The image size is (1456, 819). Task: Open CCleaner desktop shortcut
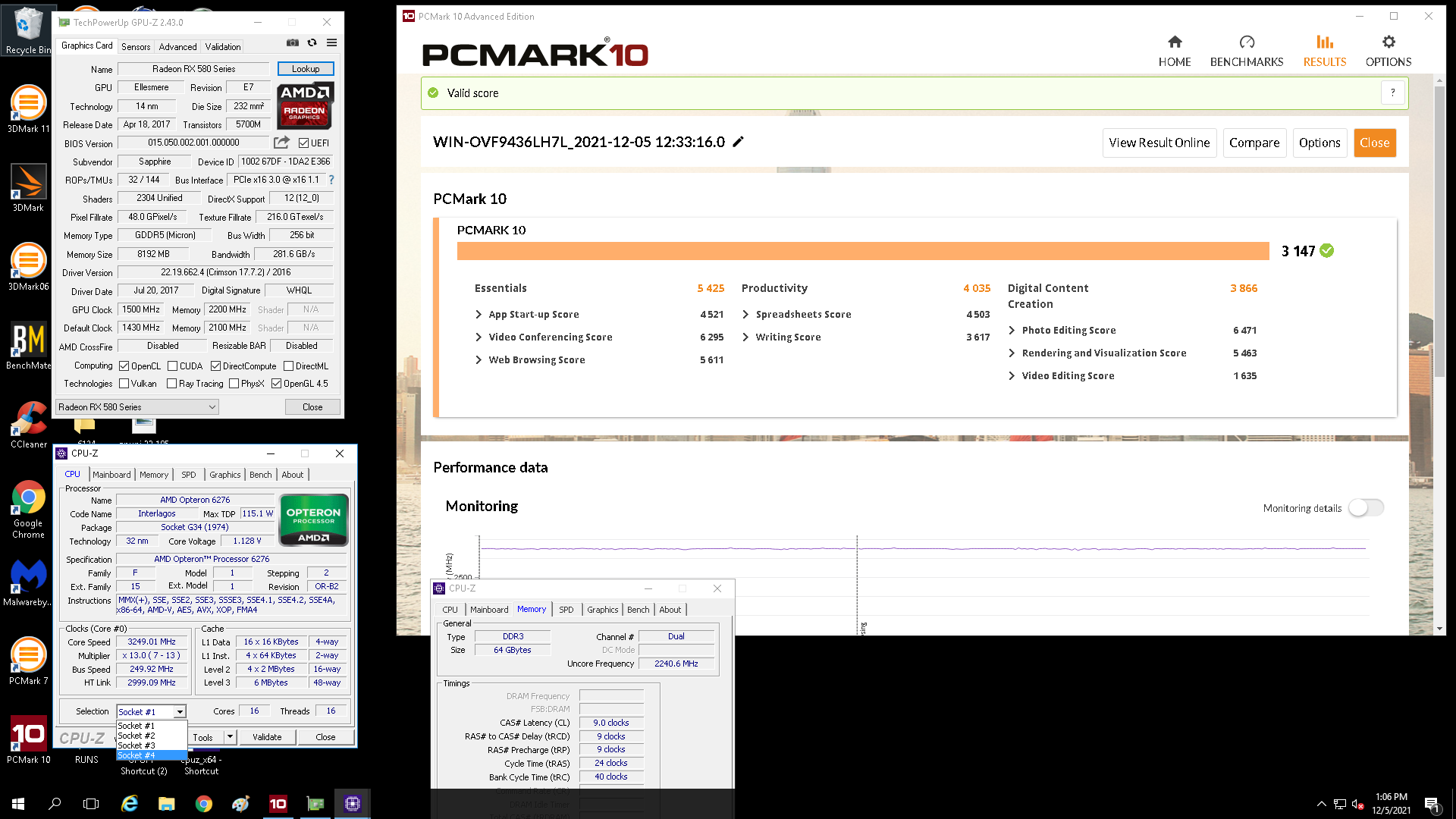pos(28,425)
